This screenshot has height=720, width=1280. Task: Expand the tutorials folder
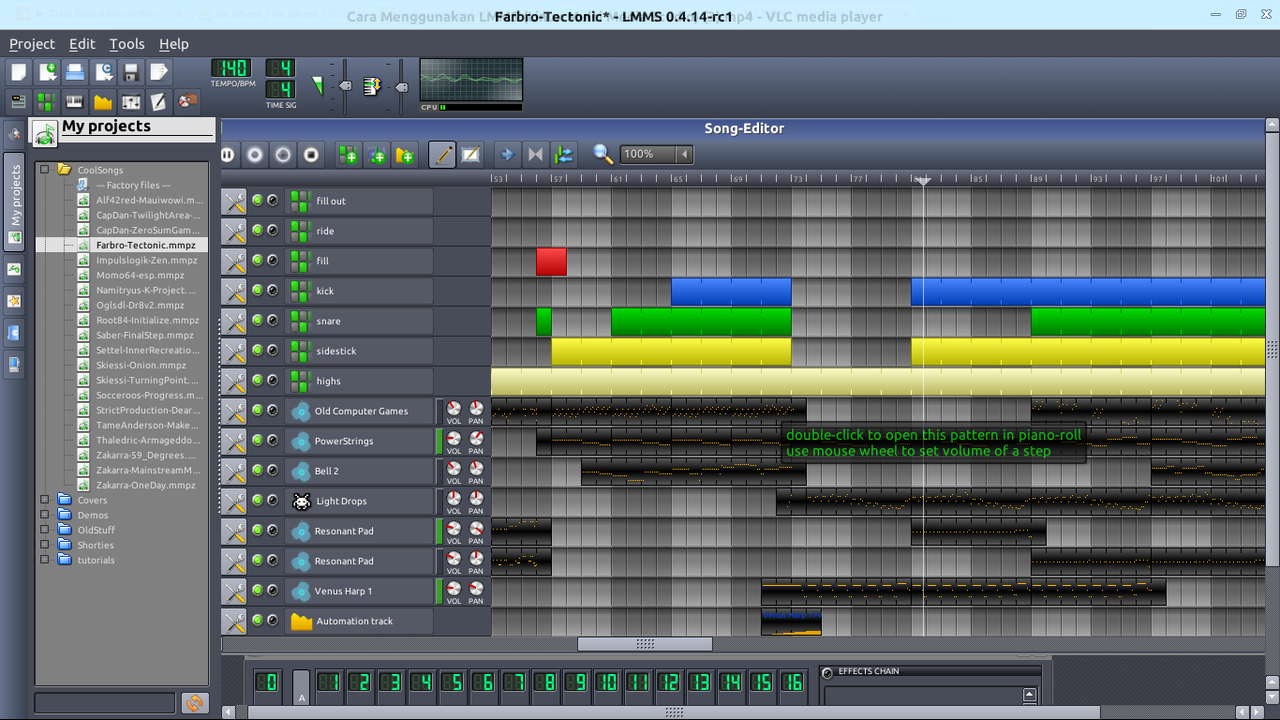point(44,560)
